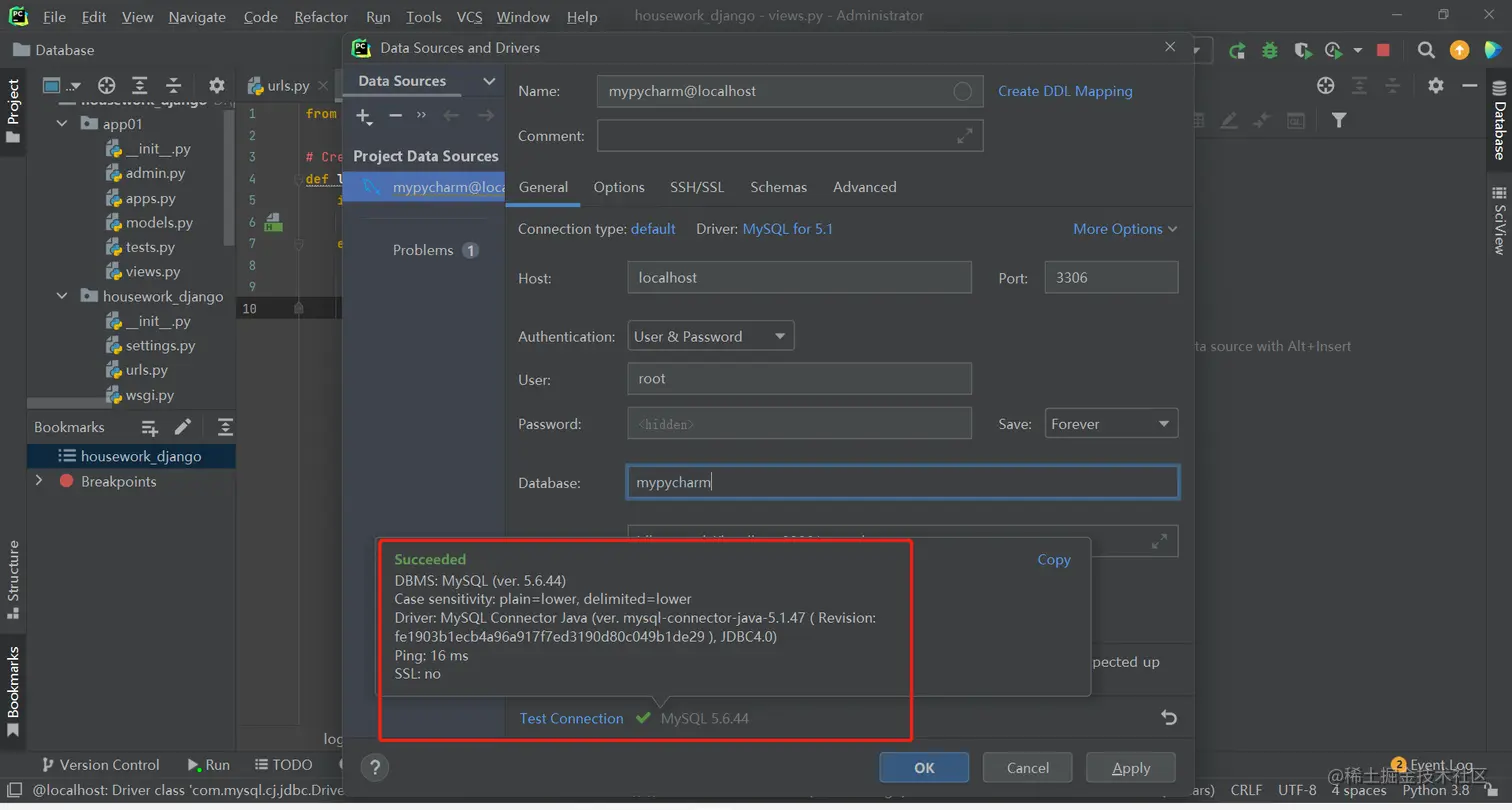Click the default connection type link
The width and height of the screenshot is (1512, 810).
(x=653, y=229)
